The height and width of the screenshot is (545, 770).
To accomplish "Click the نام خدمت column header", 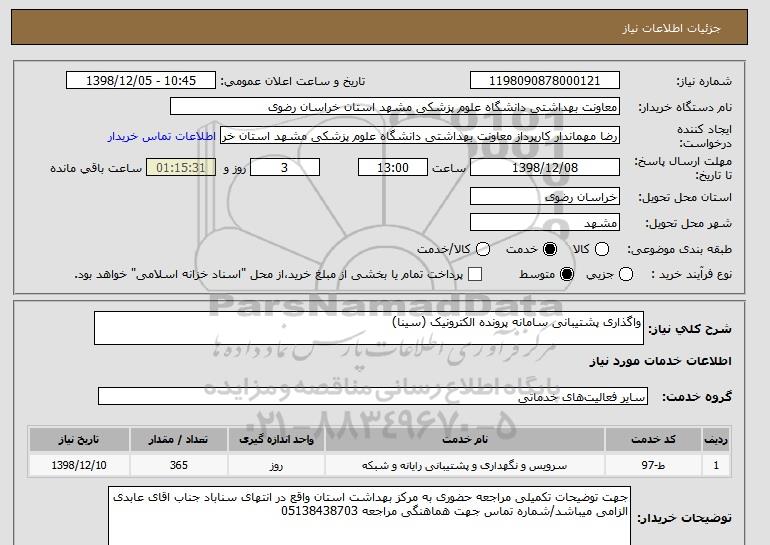I will click(x=465, y=439).
